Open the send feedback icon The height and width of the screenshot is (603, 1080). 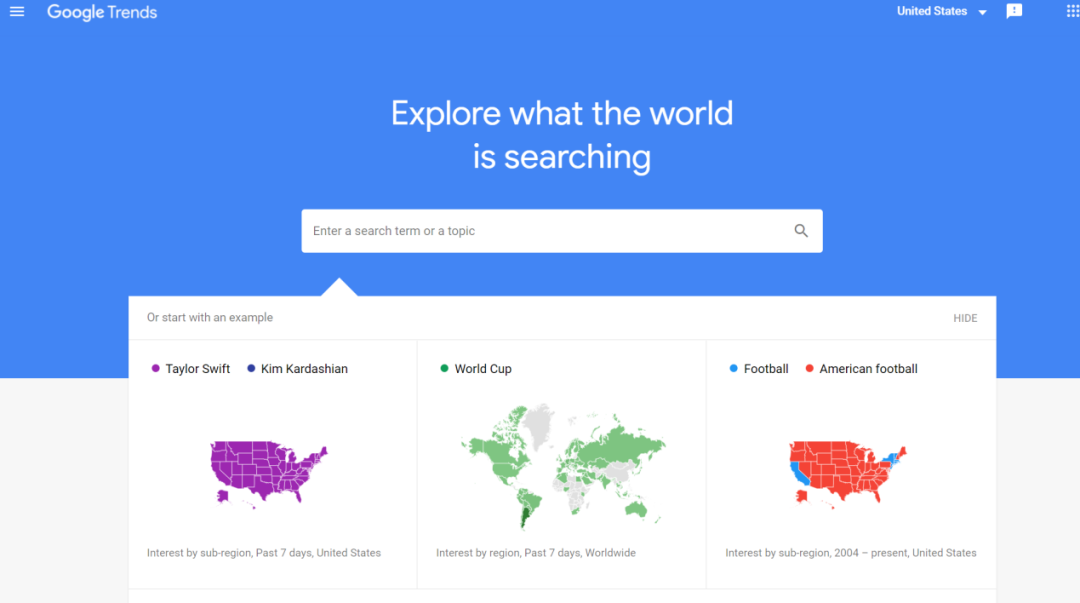[x=1014, y=12]
